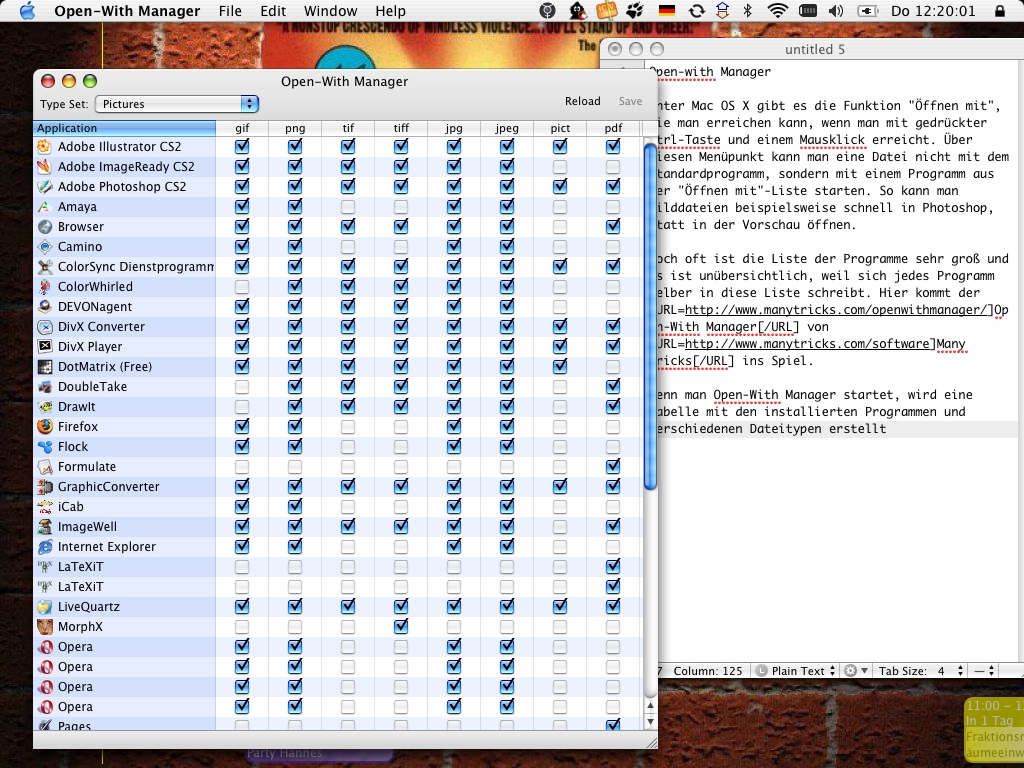This screenshot has width=1024, height=768.
Task: Select the Formulate app icon
Action: click(x=44, y=467)
